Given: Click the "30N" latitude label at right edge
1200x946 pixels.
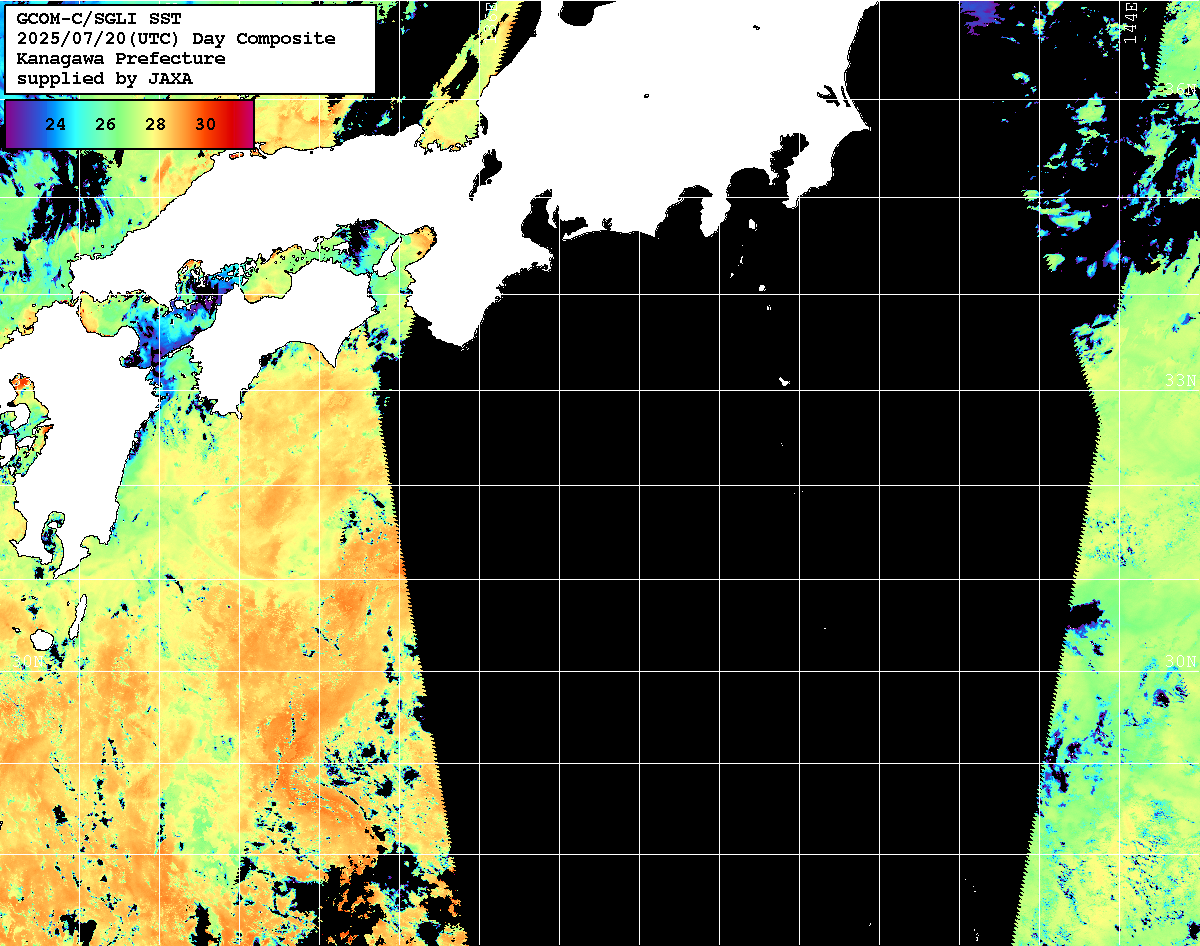Looking at the screenshot, I should tap(1182, 661).
